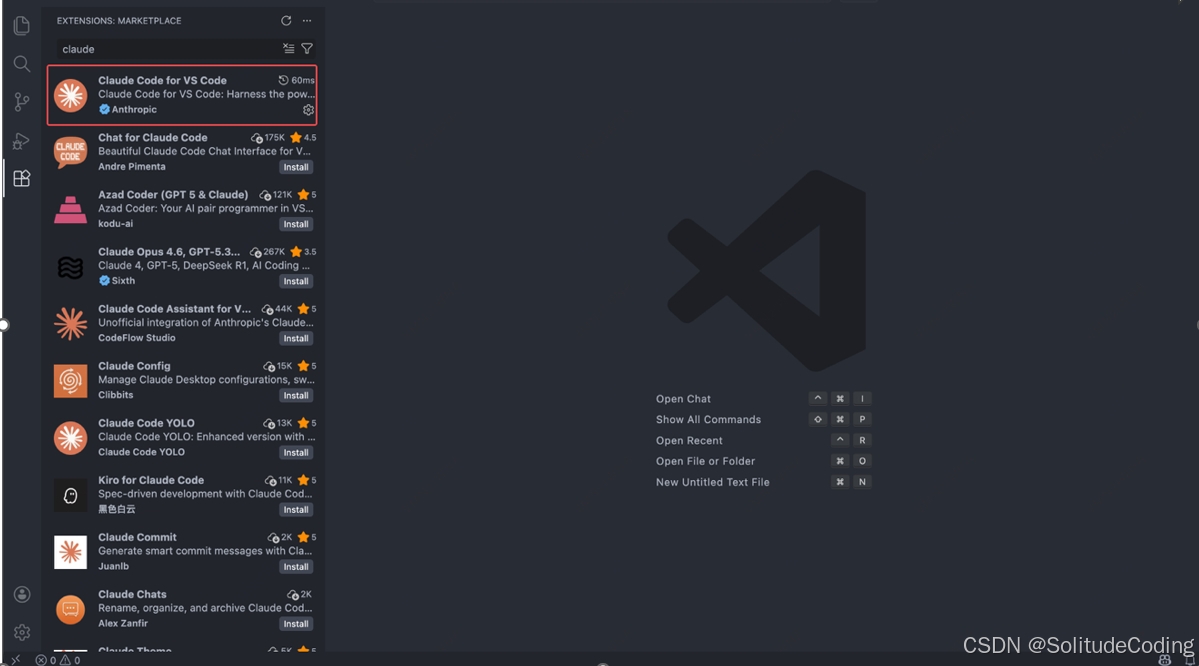Install Claude Code YOLO
Viewport: 1199px width, 666px height.
[x=296, y=453]
